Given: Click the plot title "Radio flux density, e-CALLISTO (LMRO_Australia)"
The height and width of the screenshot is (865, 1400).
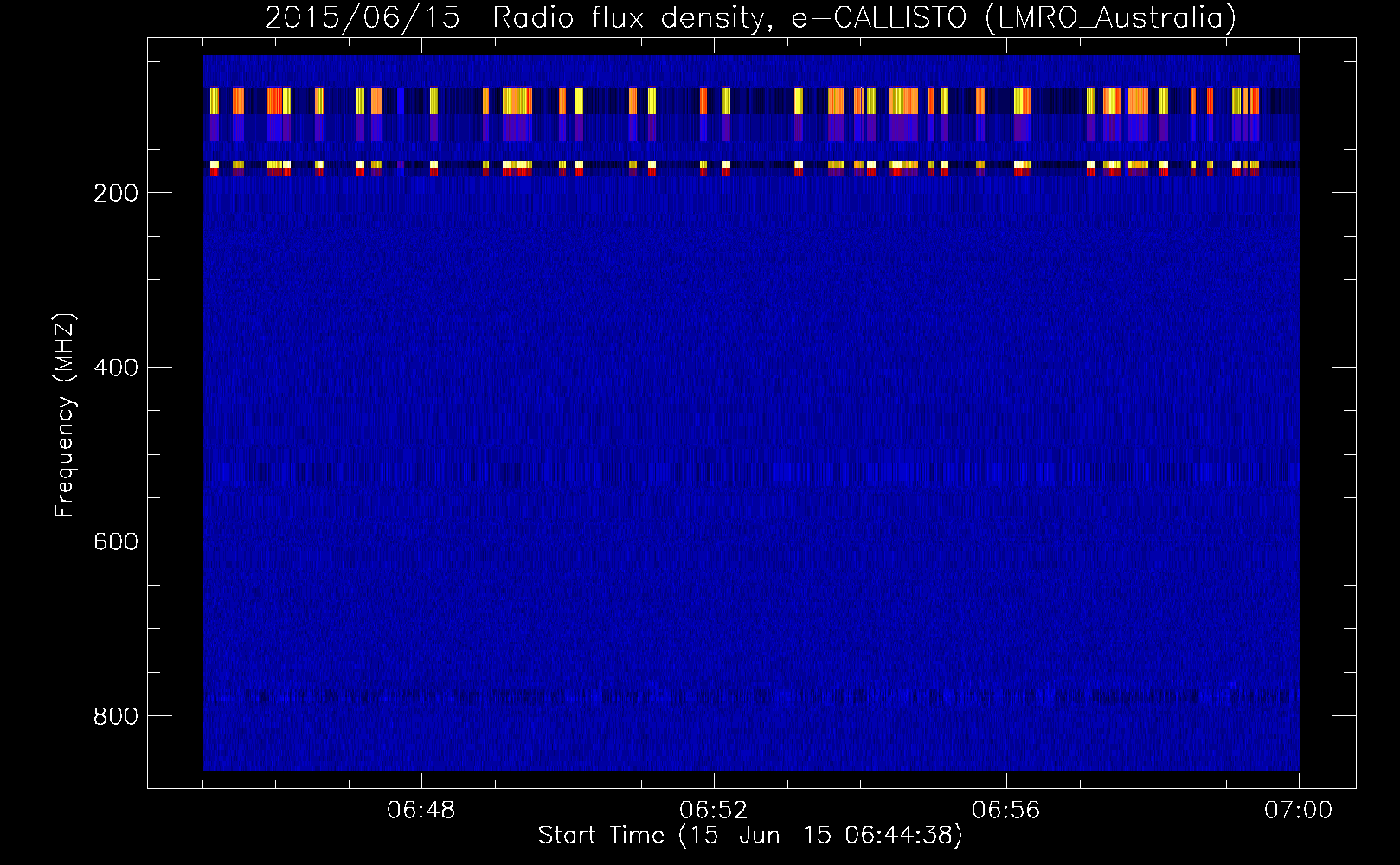Looking at the screenshot, I should [x=864, y=18].
